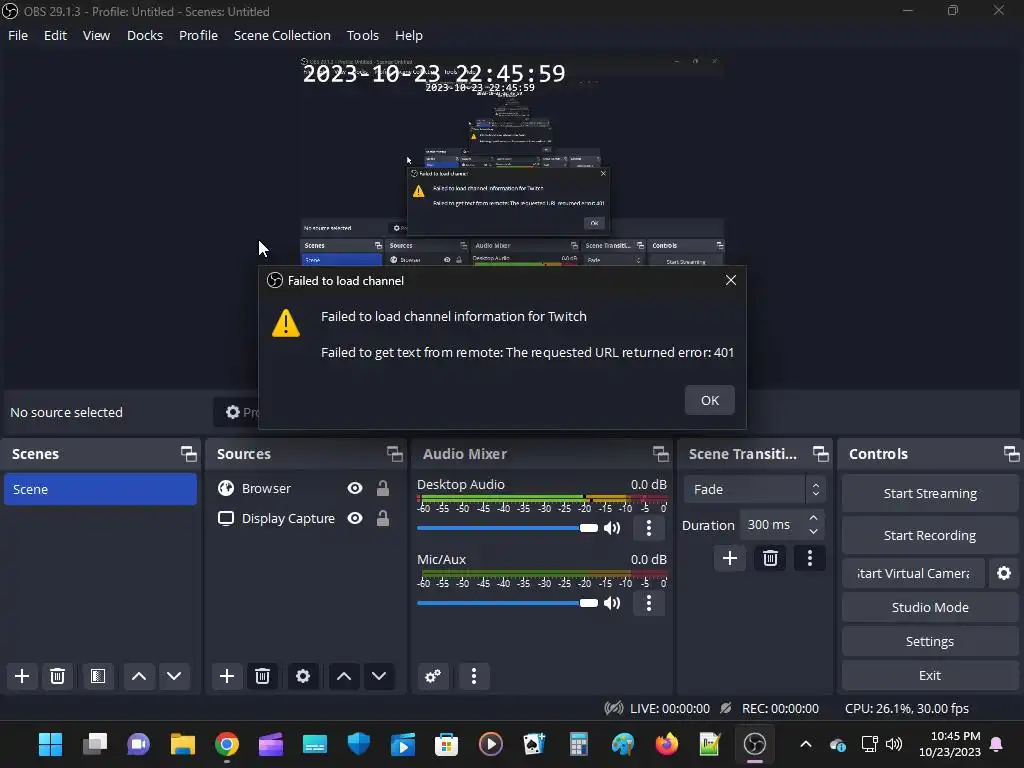Click Start Streaming

point(930,494)
